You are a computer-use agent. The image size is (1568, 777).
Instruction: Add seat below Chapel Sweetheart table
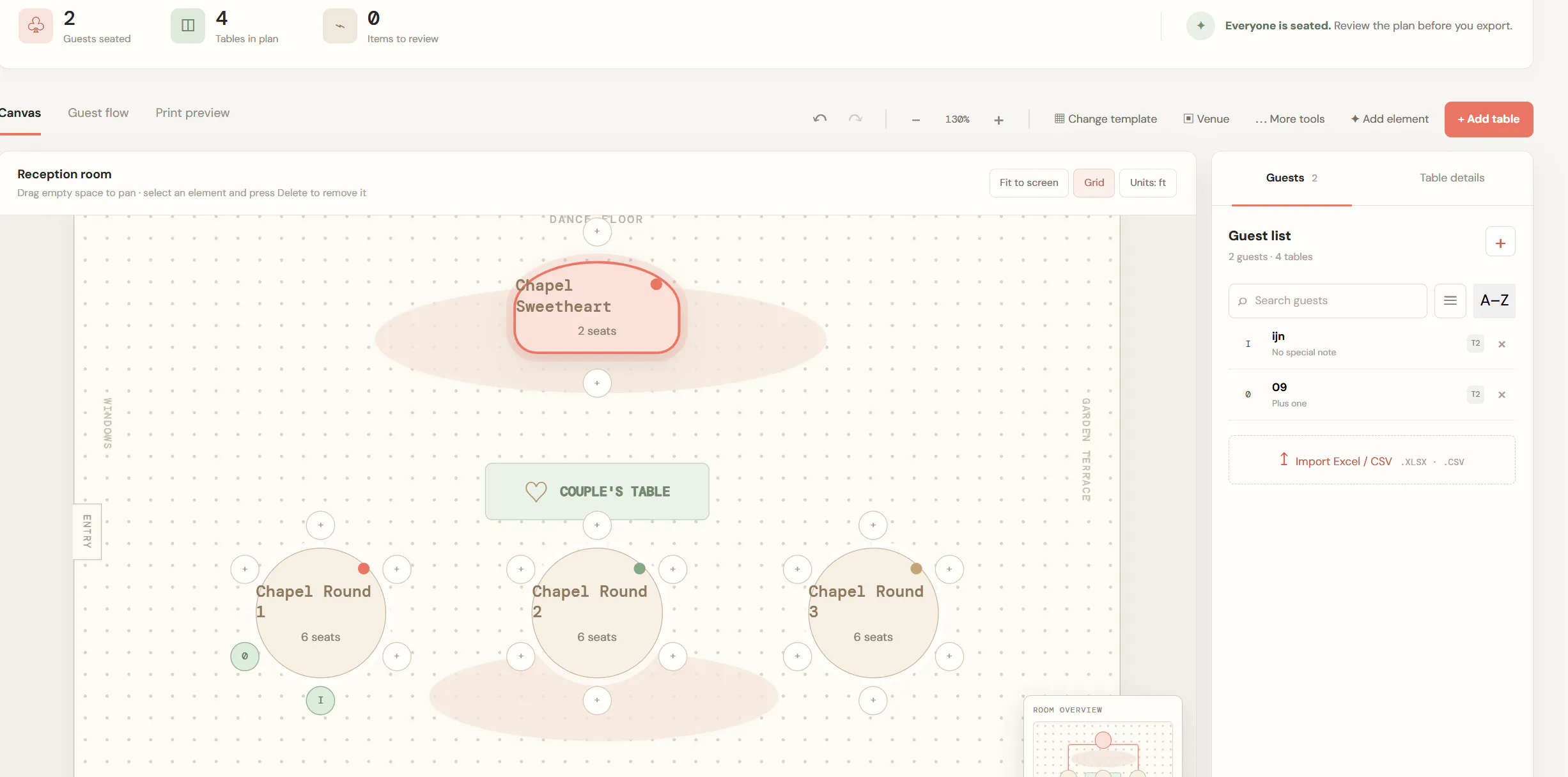tap(597, 383)
